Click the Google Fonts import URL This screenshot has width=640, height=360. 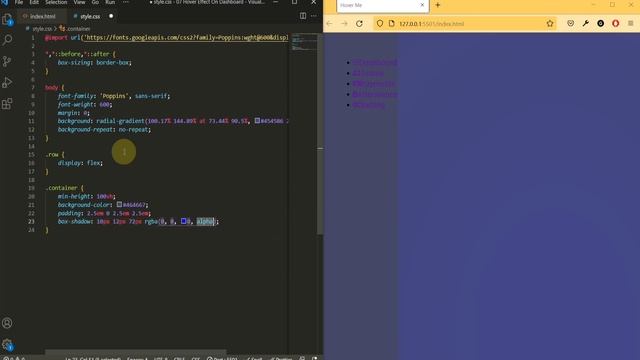coord(186,38)
